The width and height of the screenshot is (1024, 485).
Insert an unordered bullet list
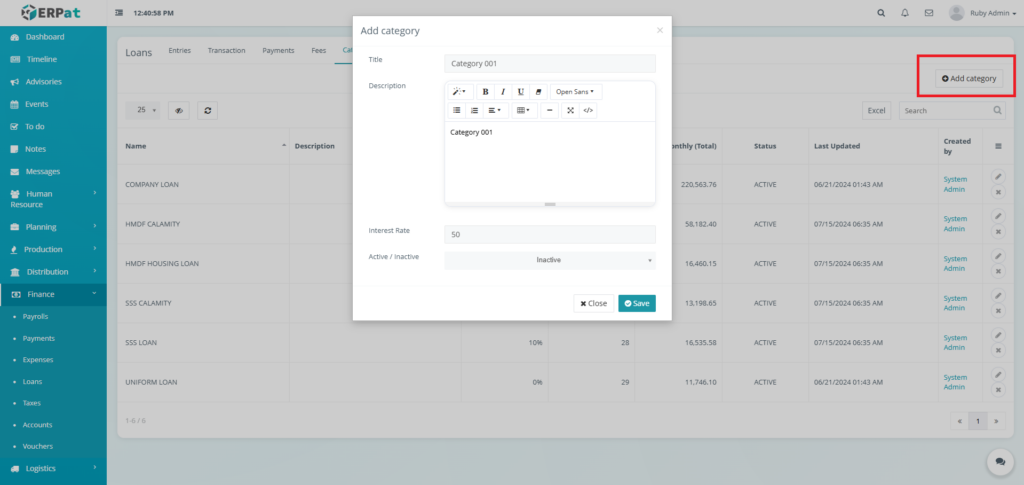tap(456, 110)
